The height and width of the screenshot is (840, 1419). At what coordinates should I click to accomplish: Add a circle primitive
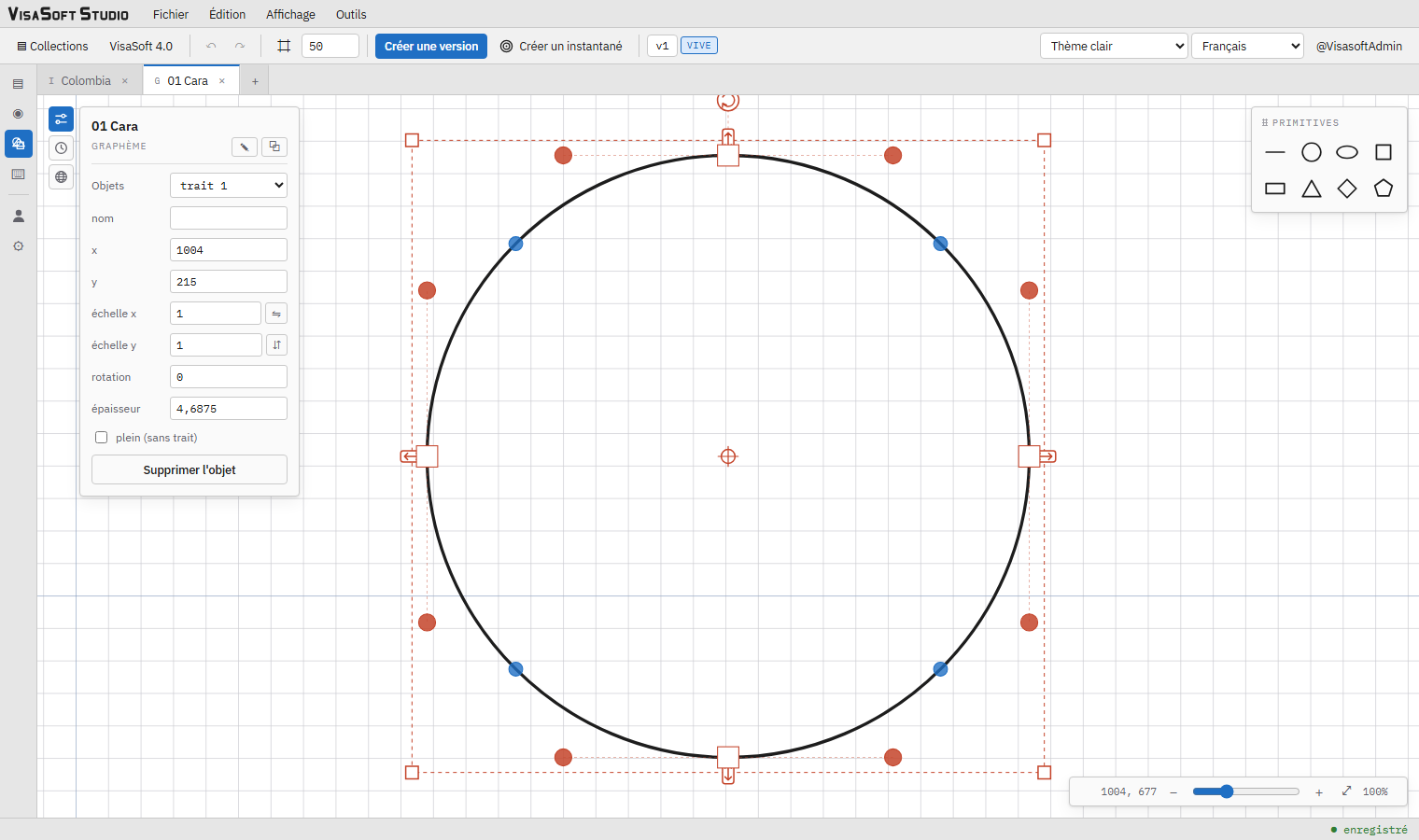tap(1312, 152)
